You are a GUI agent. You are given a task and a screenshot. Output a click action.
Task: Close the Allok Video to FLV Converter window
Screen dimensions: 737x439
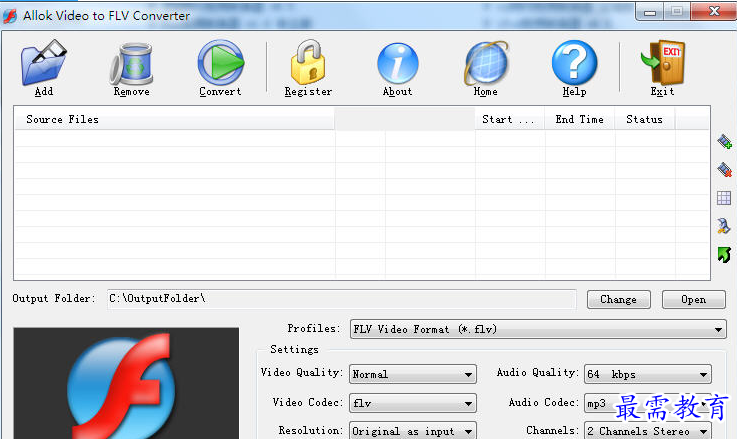(x=714, y=11)
